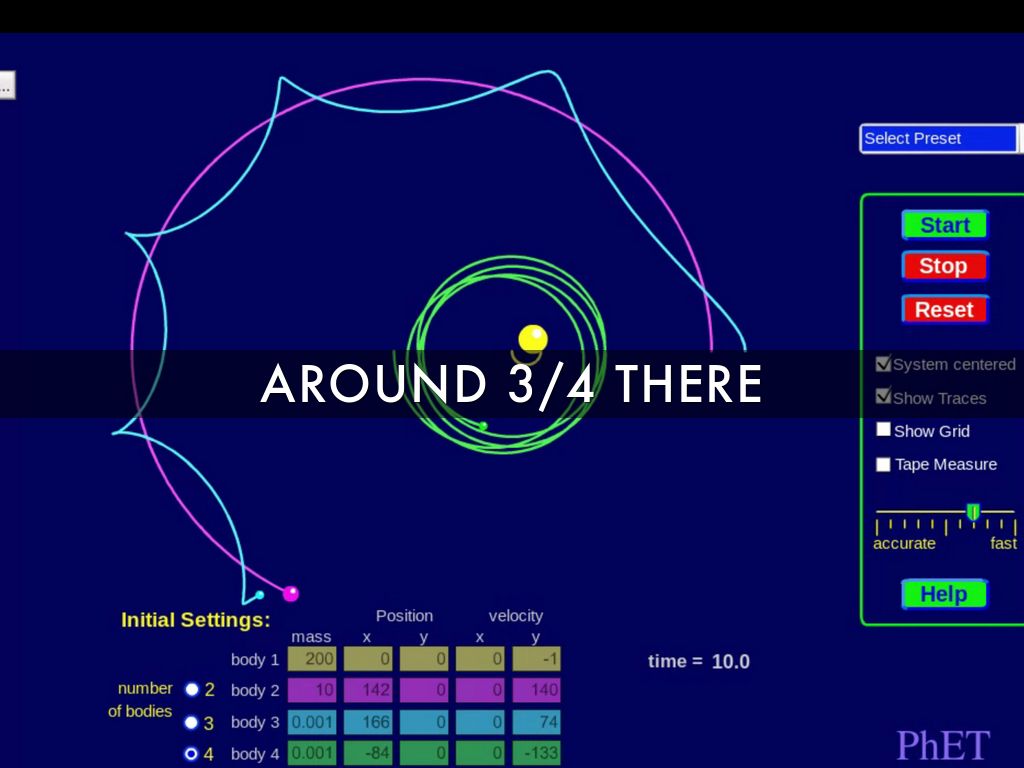Open the Help button
Image resolution: width=1024 pixels, height=768 pixels.
(943, 594)
